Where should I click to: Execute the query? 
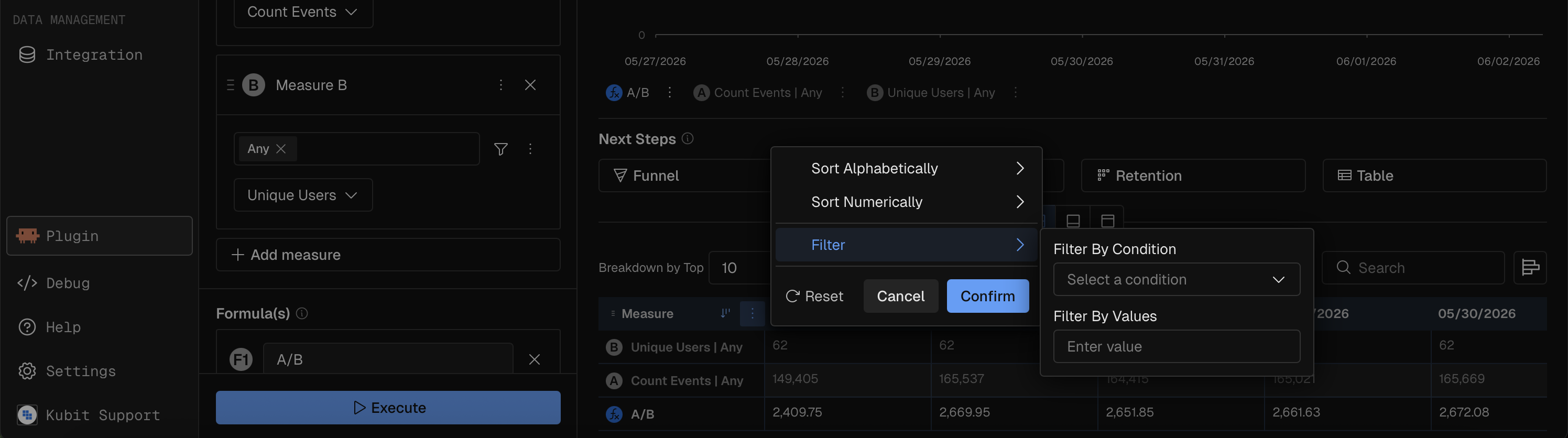[x=388, y=408]
